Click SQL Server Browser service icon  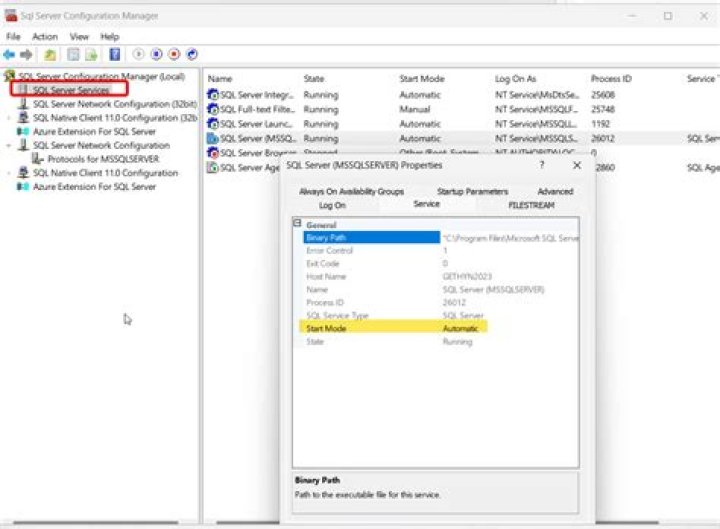click(x=213, y=152)
